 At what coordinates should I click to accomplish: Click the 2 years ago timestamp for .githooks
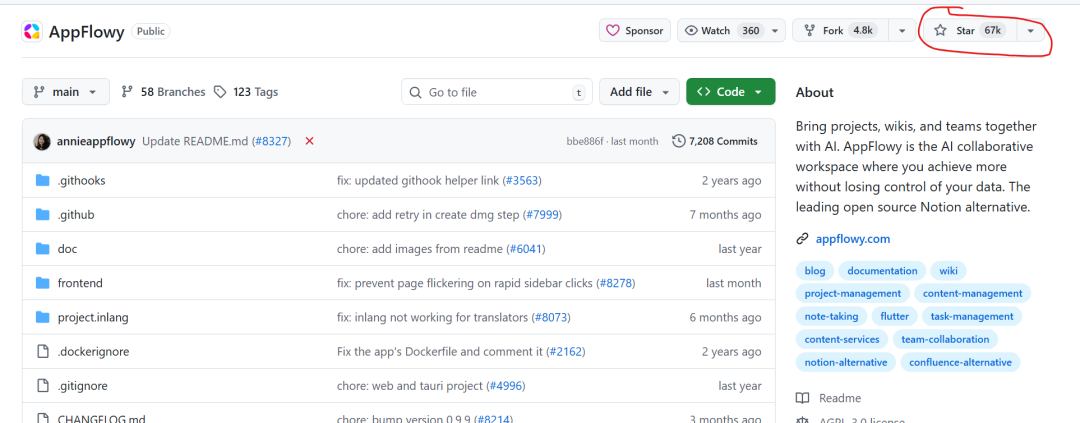point(731,180)
